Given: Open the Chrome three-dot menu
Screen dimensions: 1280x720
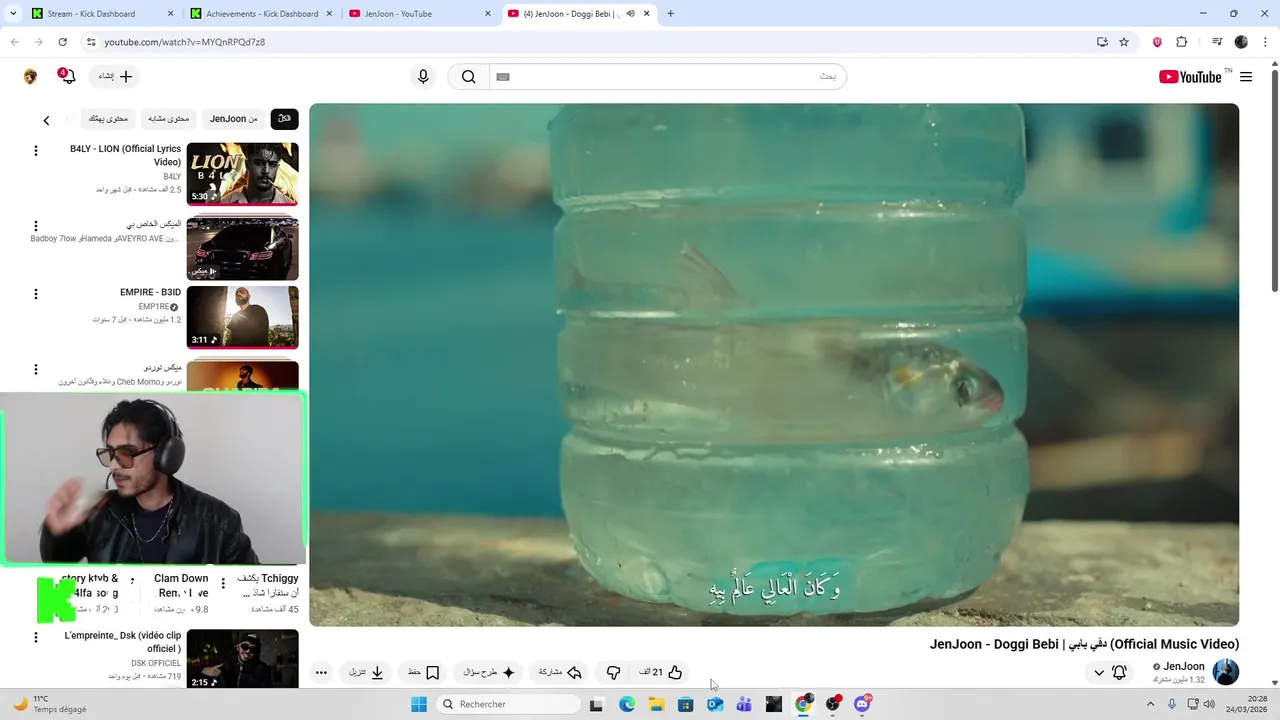Looking at the screenshot, I should (1264, 42).
